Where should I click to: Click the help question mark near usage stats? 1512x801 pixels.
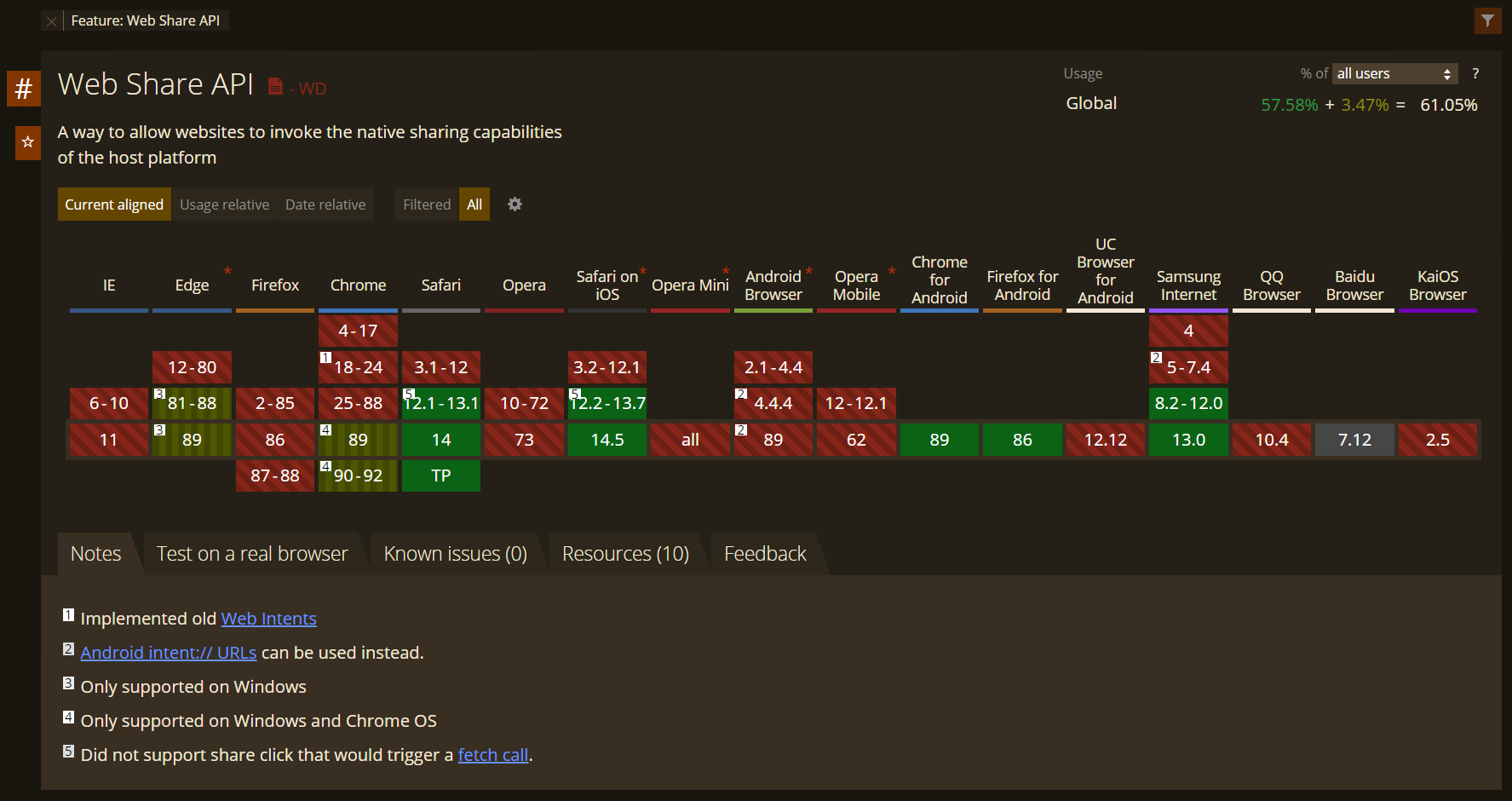(x=1476, y=73)
